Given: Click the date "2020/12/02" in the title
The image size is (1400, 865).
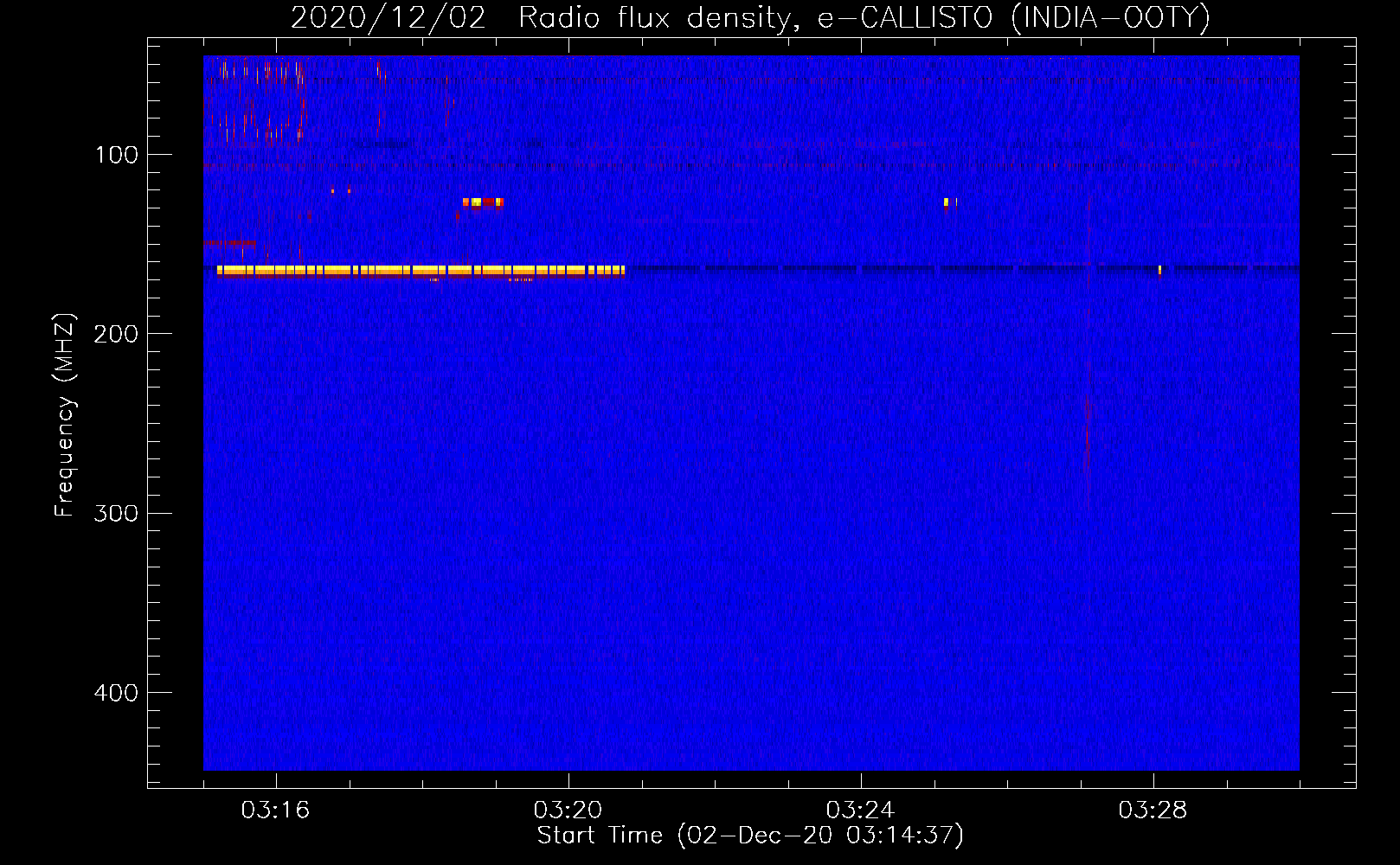Looking at the screenshot, I should pos(389,17).
